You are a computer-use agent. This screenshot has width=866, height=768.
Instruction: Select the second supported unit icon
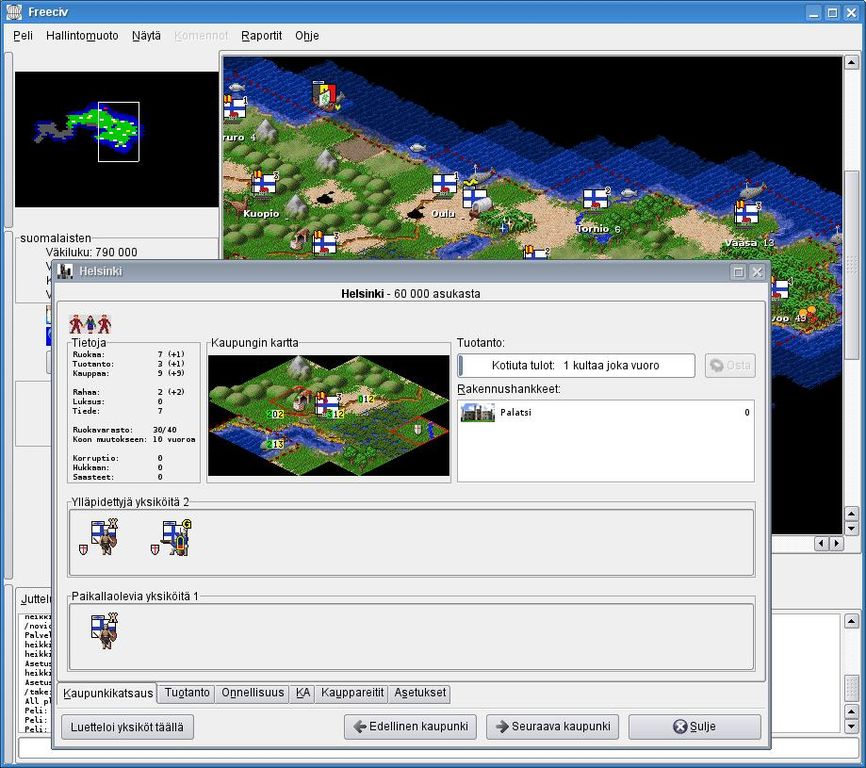(x=175, y=538)
